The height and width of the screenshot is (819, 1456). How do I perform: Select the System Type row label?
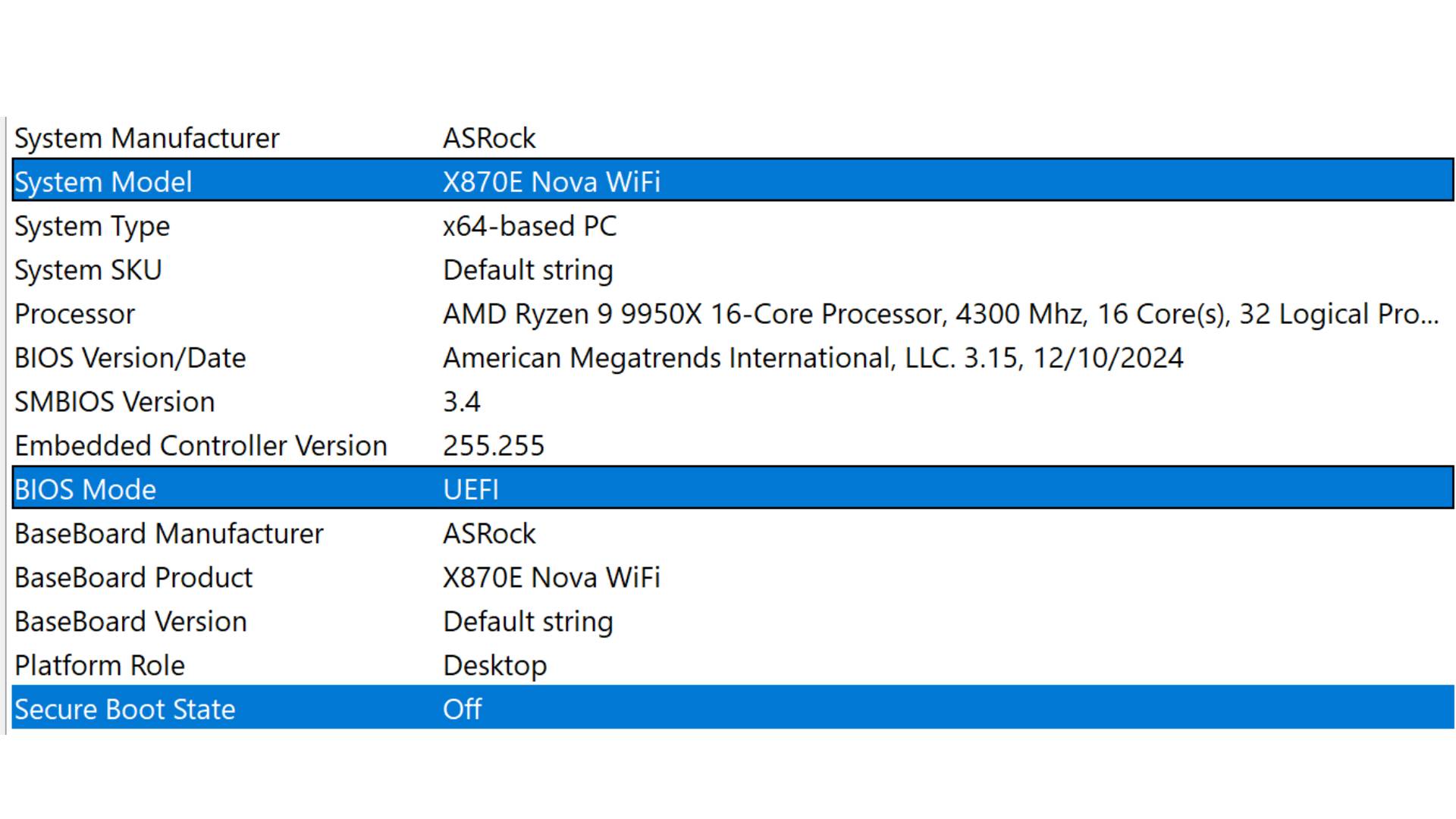pyautogui.click(x=92, y=226)
